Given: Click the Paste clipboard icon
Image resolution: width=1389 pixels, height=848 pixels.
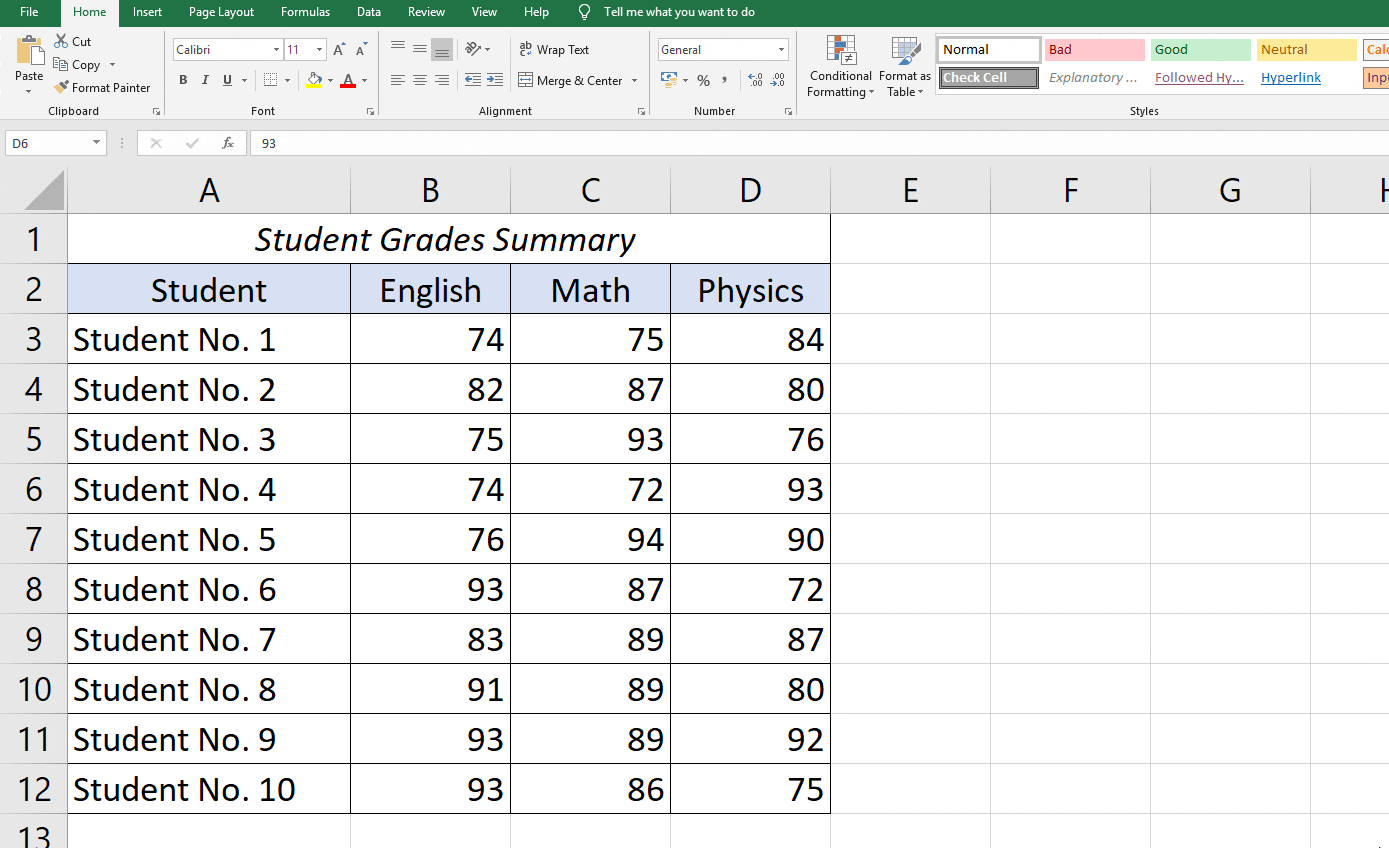Looking at the screenshot, I should 30,50.
